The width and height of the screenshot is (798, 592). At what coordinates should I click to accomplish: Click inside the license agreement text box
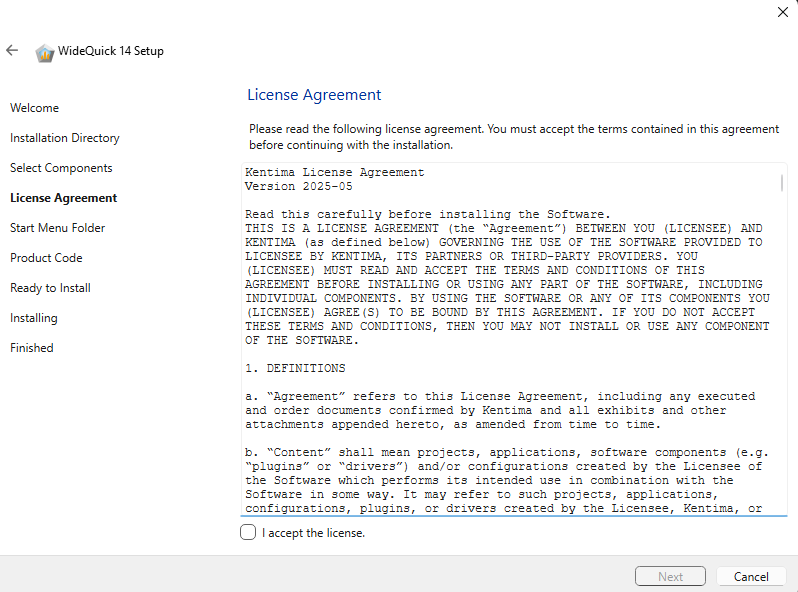coord(514,340)
